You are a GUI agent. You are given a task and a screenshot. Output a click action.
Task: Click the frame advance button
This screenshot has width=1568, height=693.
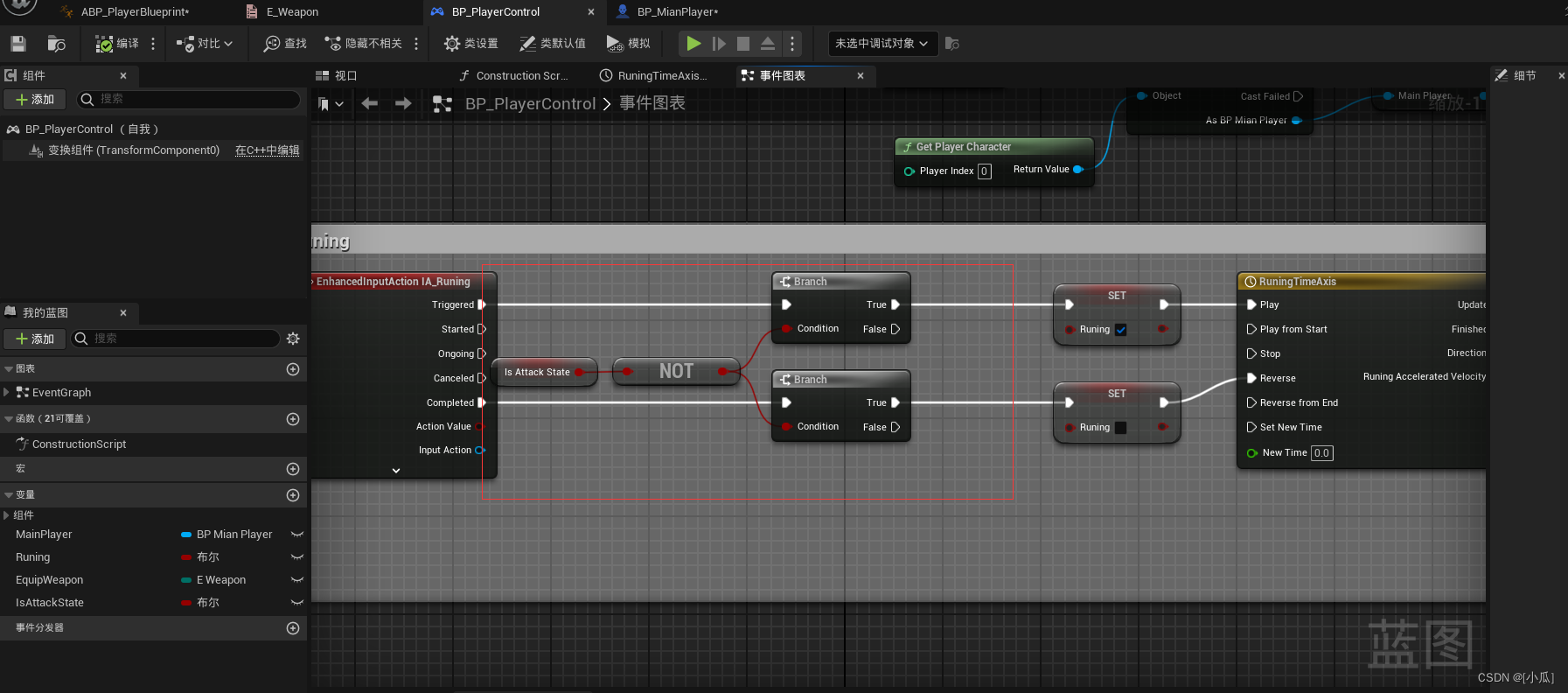coord(719,44)
